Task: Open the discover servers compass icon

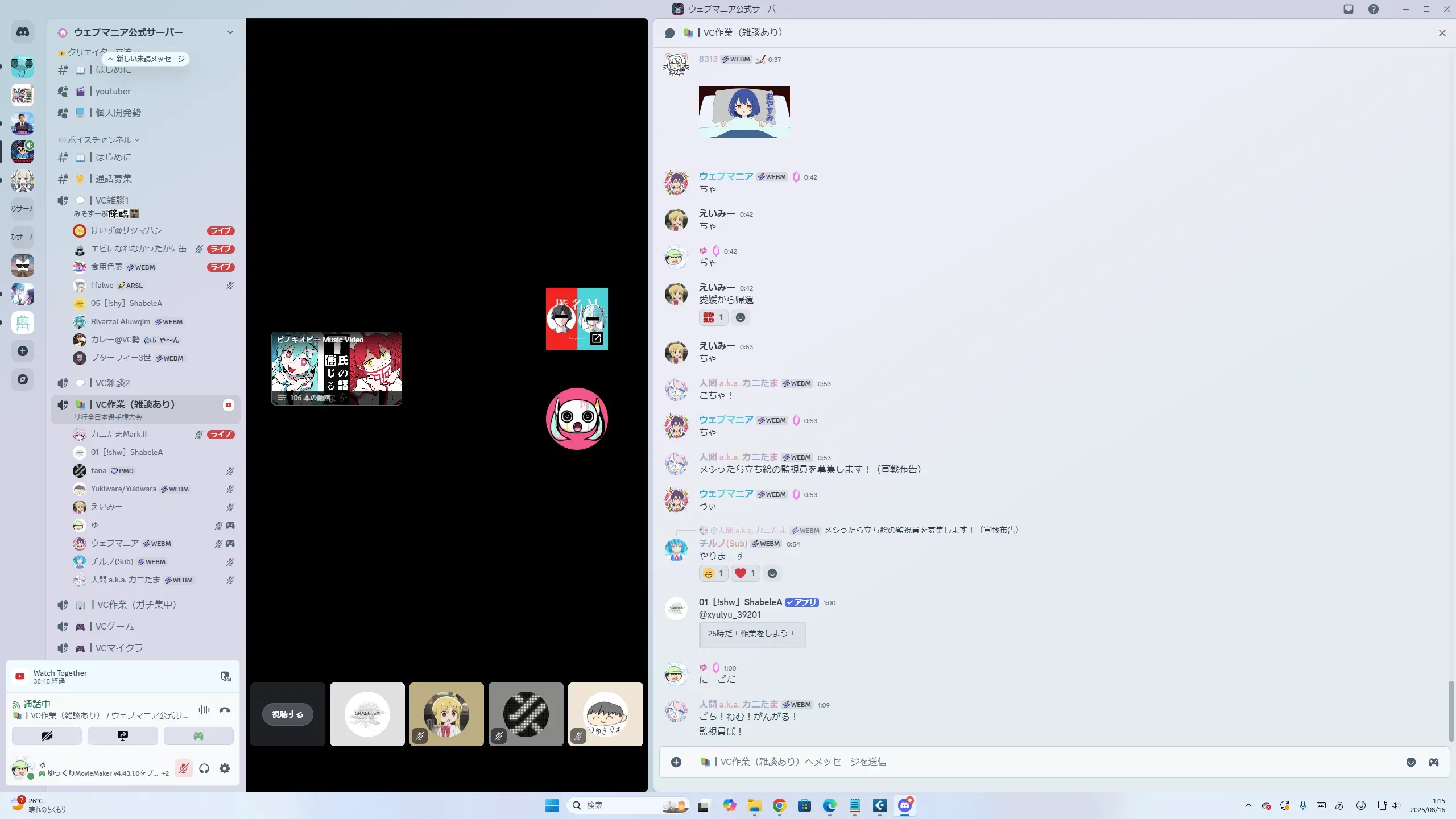Action: [23, 379]
